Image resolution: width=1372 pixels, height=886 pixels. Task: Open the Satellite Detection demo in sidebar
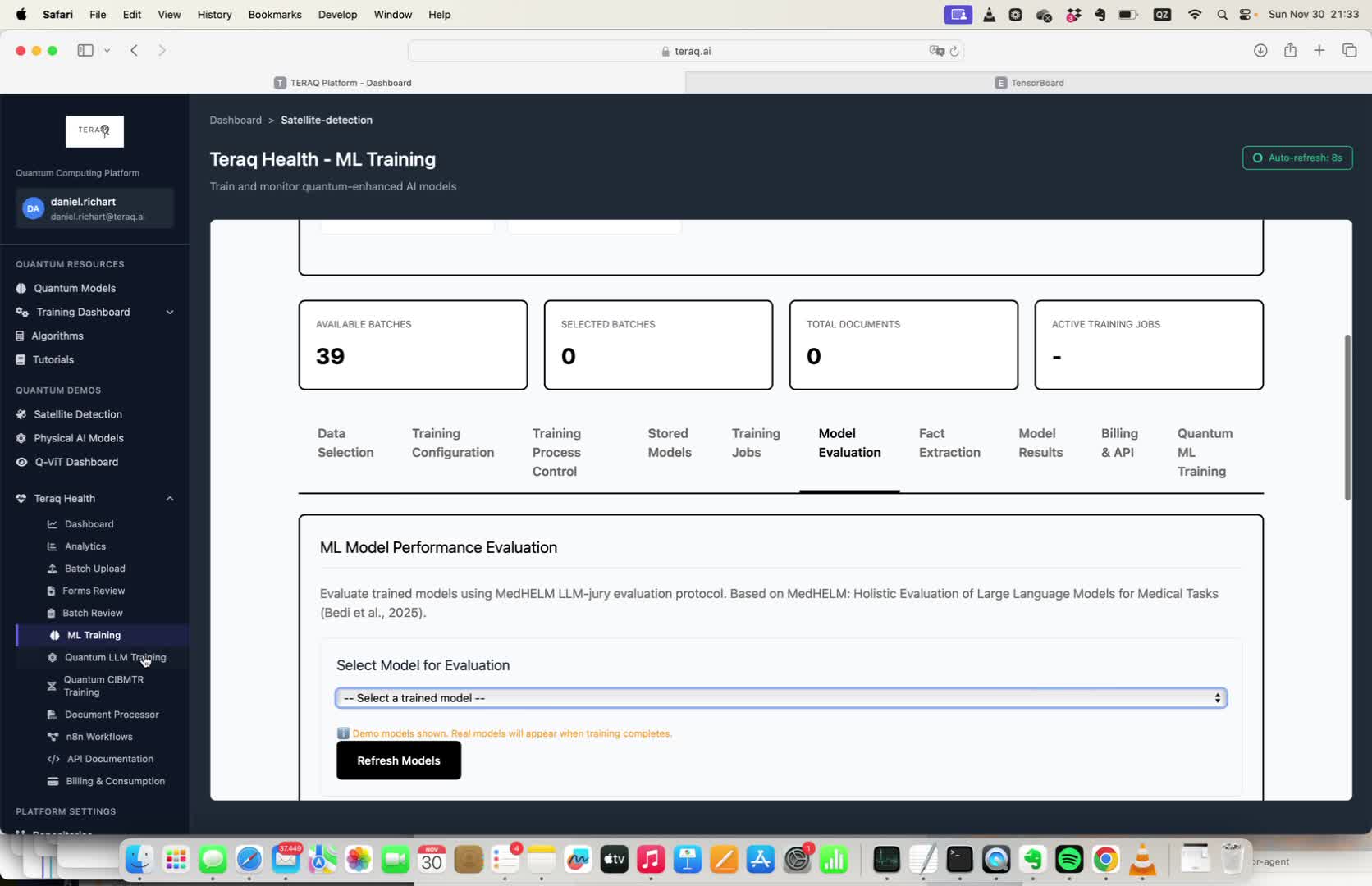pyautogui.click(x=78, y=414)
